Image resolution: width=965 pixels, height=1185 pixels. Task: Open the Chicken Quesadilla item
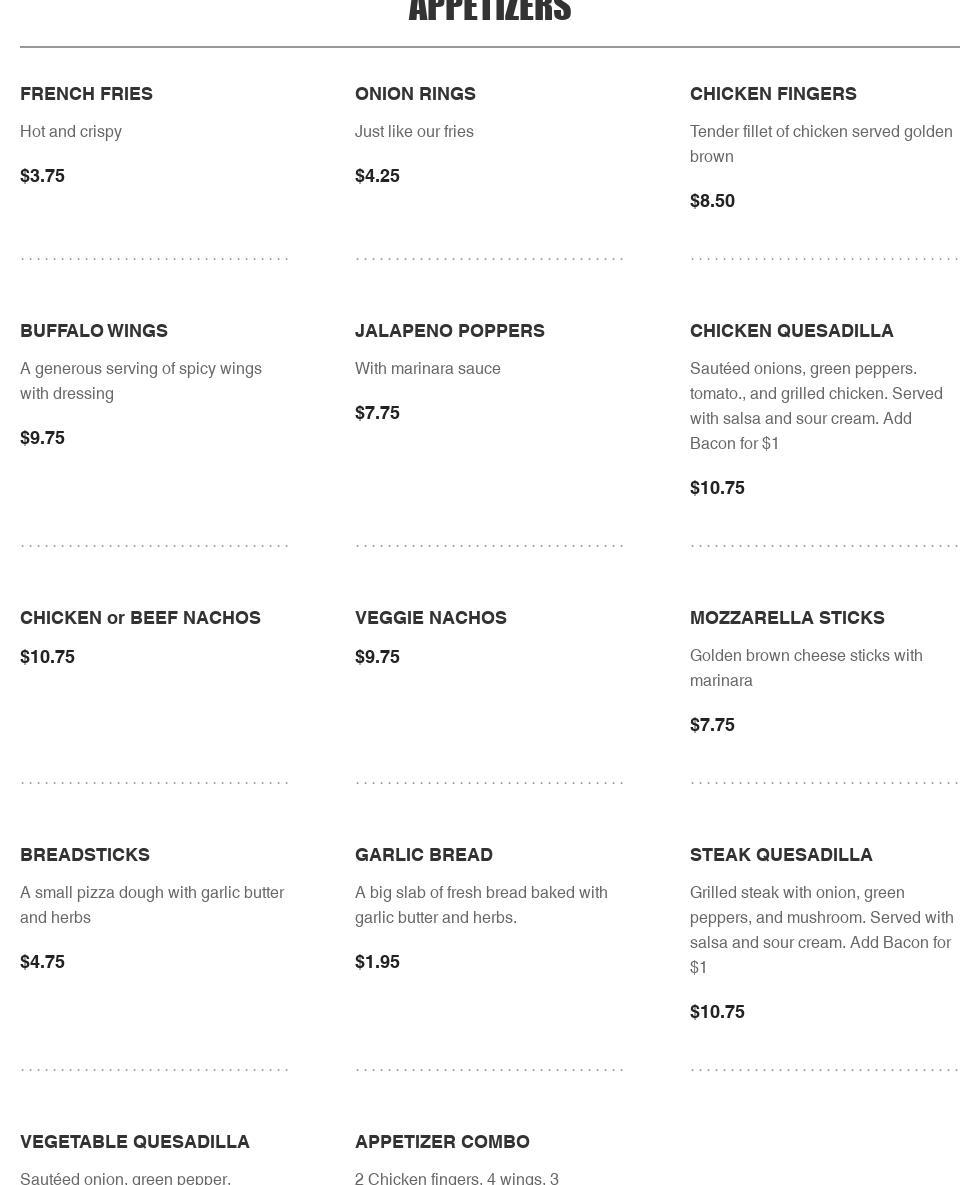791,331
